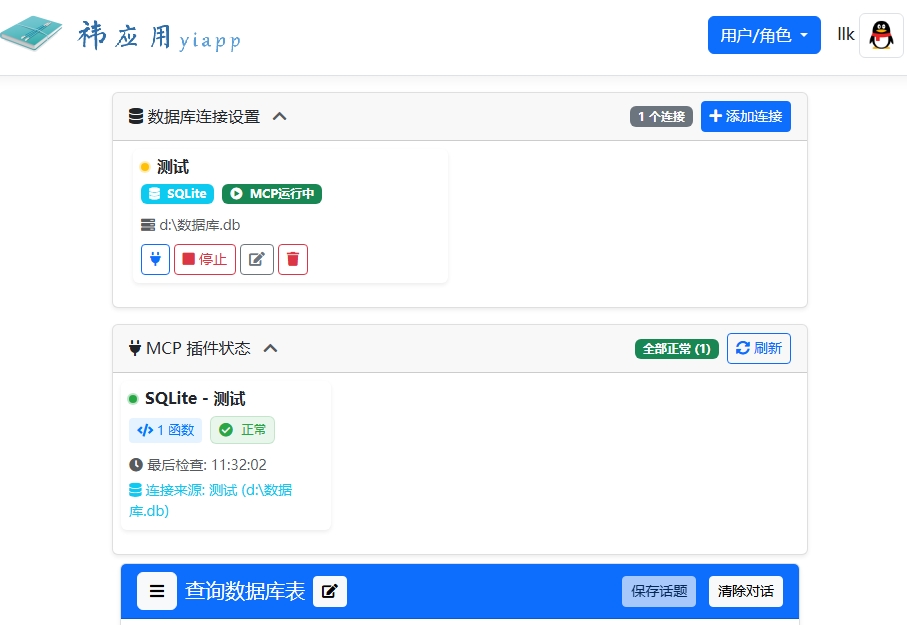Click the green status dot beside SQLite - 测试
Screen dimensions: 907x625
pos(132,399)
